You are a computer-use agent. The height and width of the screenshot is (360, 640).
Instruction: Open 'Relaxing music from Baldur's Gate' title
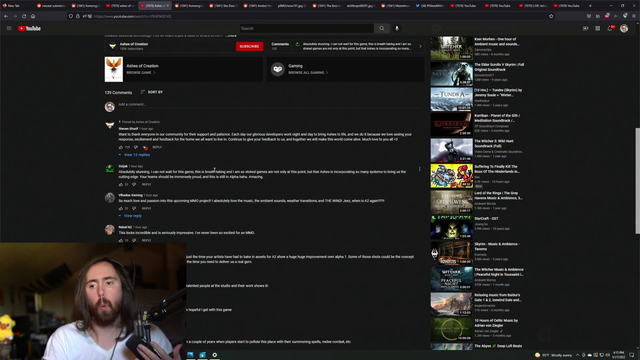(x=498, y=297)
